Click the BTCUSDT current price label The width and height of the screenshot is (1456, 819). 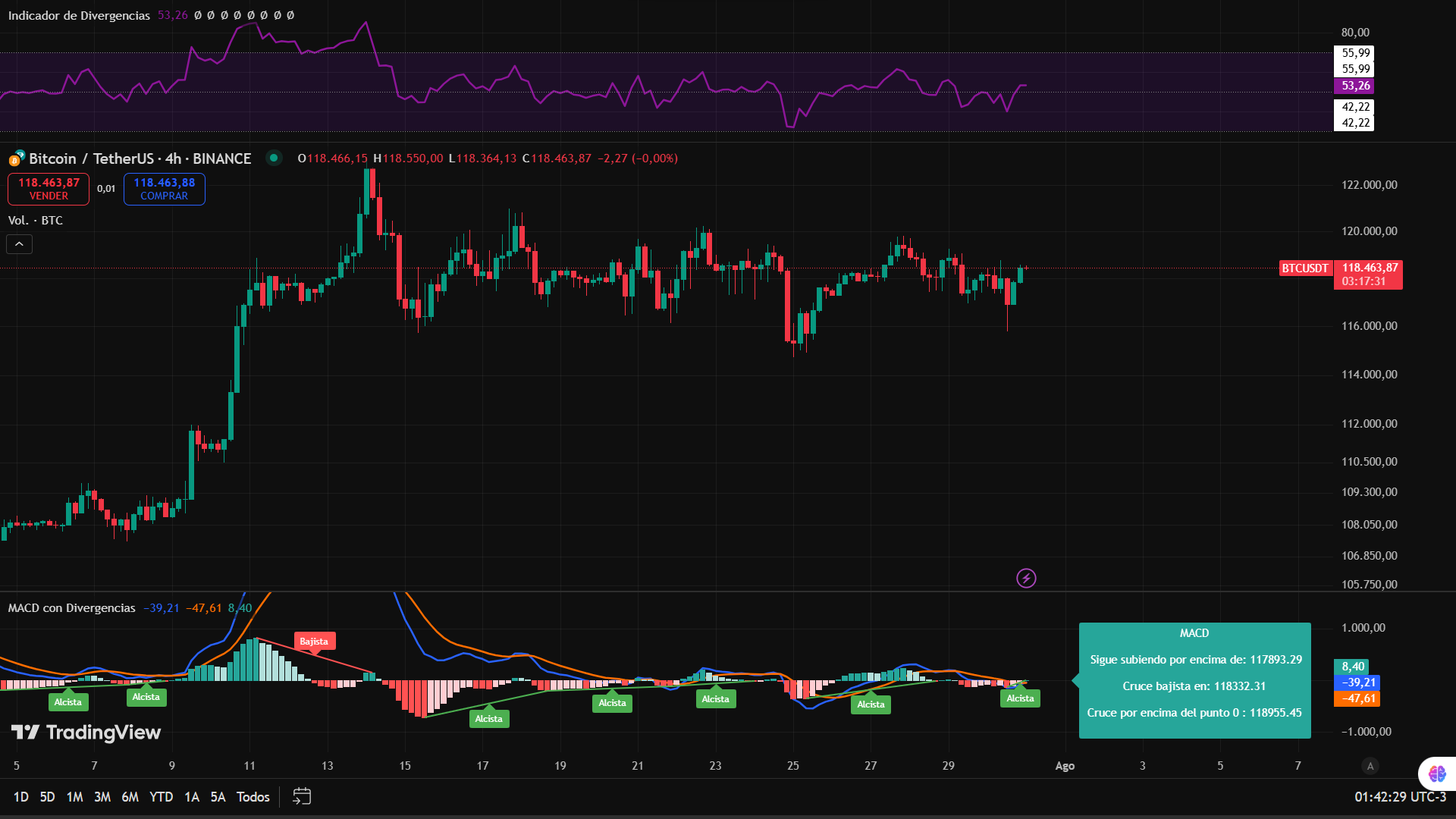tap(1304, 268)
